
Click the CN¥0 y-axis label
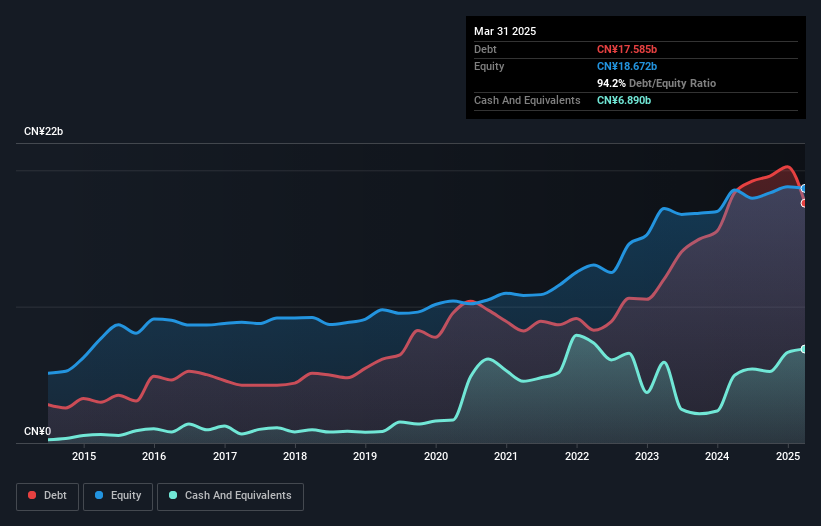pyautogui.click(x=37, y=432)
